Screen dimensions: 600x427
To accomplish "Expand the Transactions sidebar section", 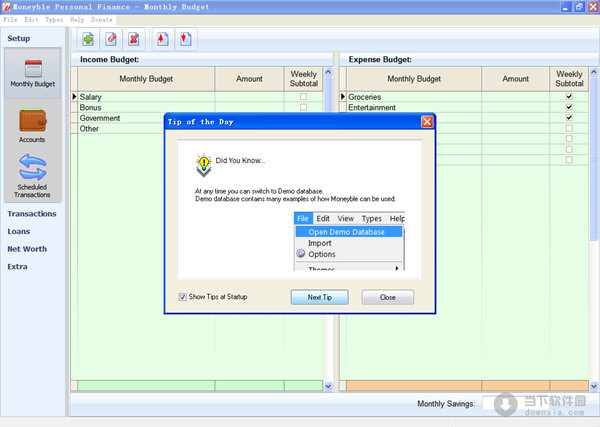I will 32,214.
